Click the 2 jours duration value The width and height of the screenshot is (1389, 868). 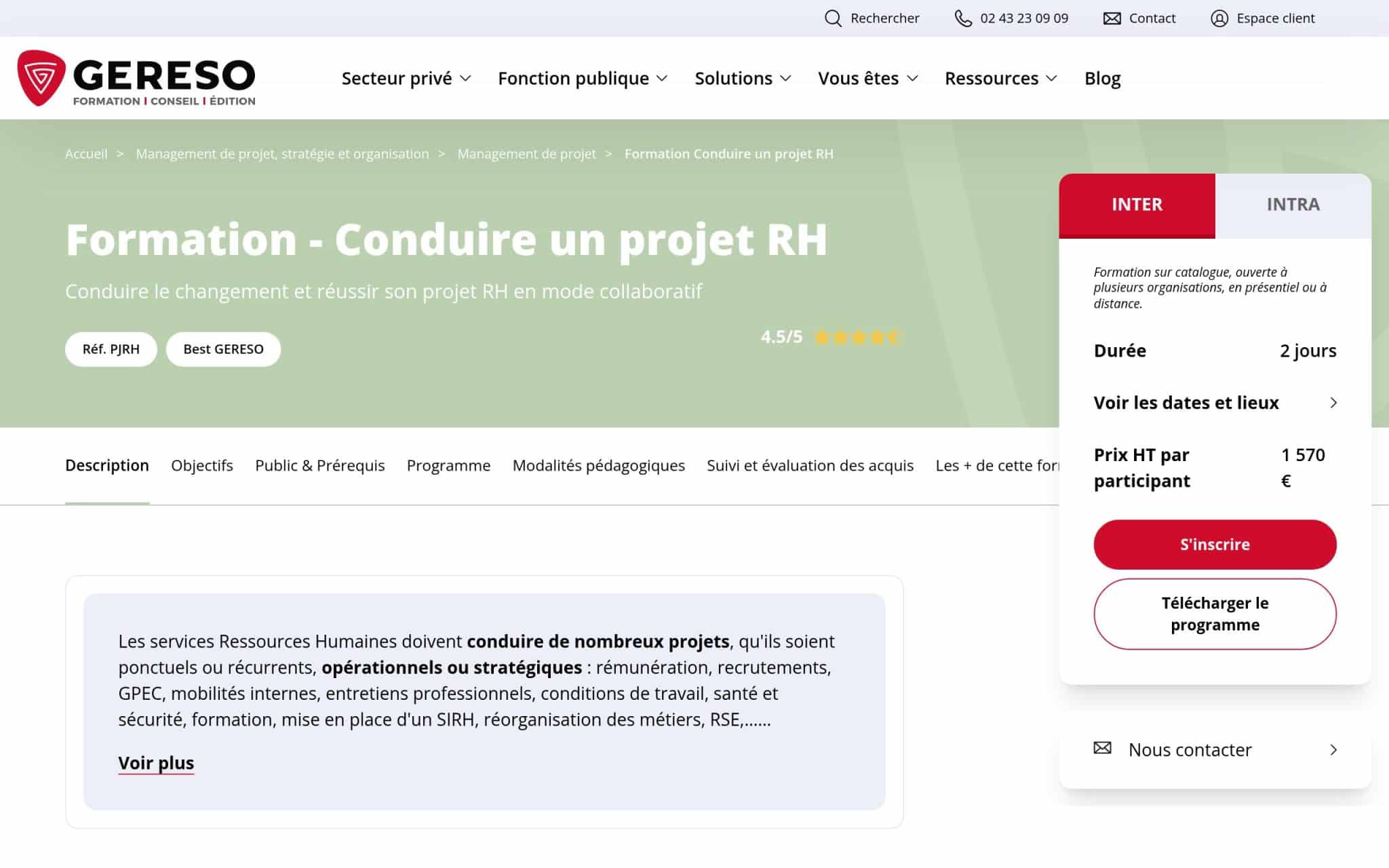[1308, 351]
